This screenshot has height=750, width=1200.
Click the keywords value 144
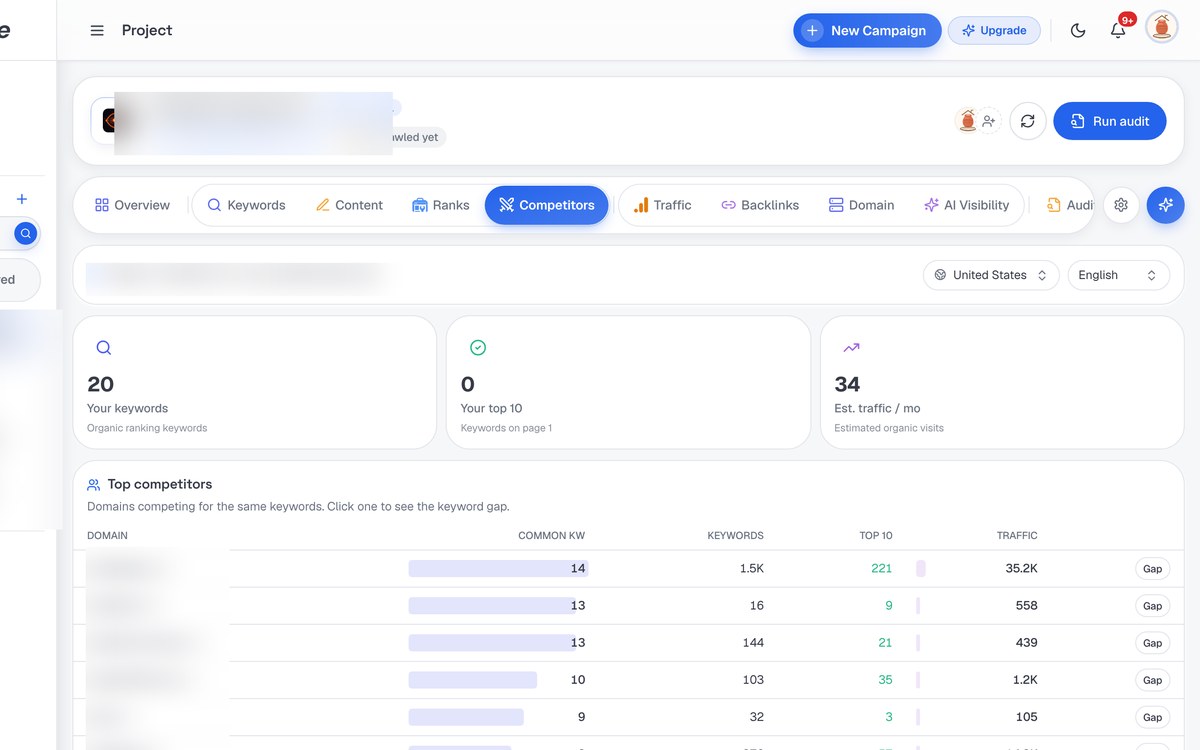(x=753, y=643)
